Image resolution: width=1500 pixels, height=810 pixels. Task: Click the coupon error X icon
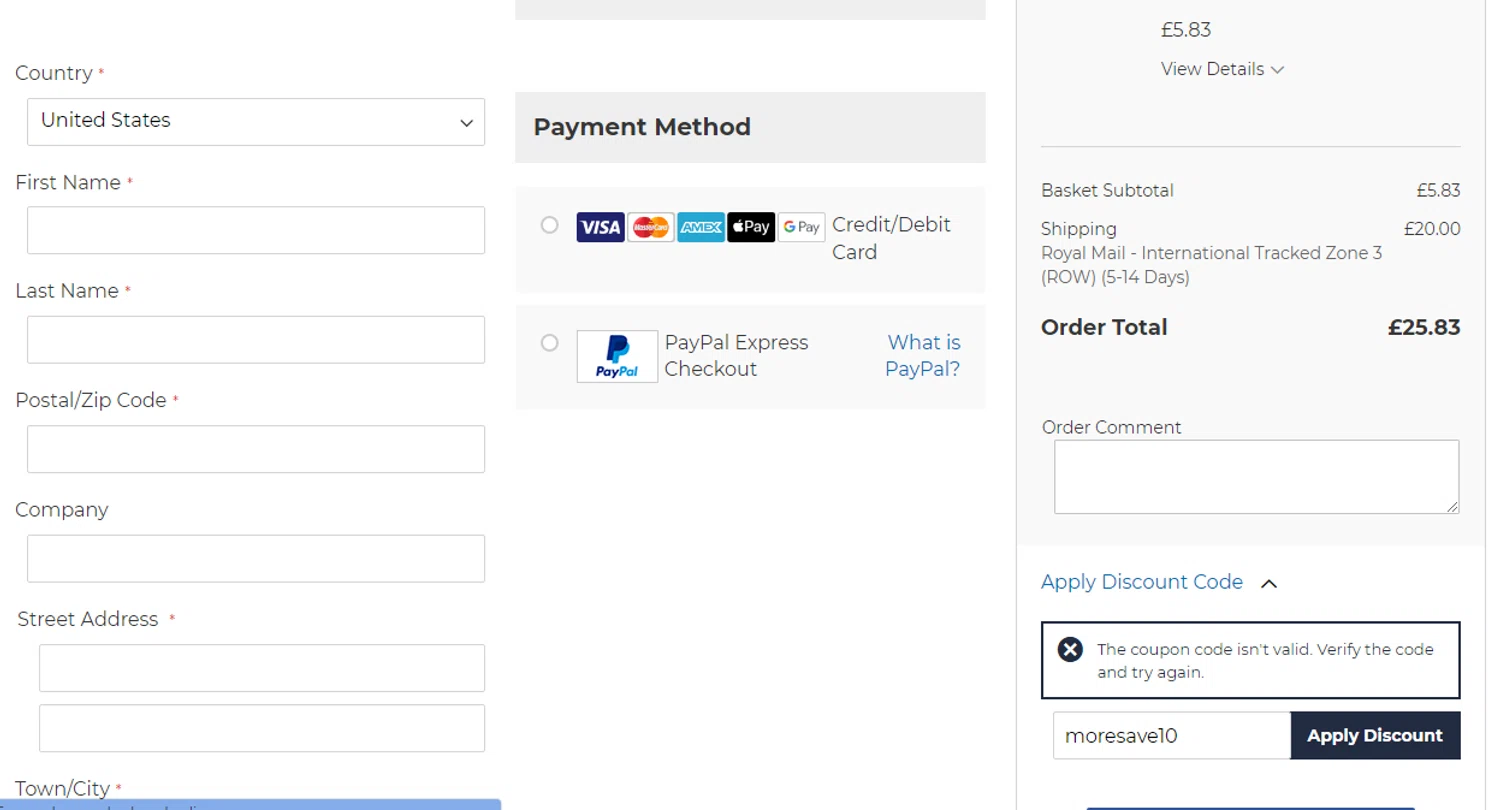[x=1070, y=650]
